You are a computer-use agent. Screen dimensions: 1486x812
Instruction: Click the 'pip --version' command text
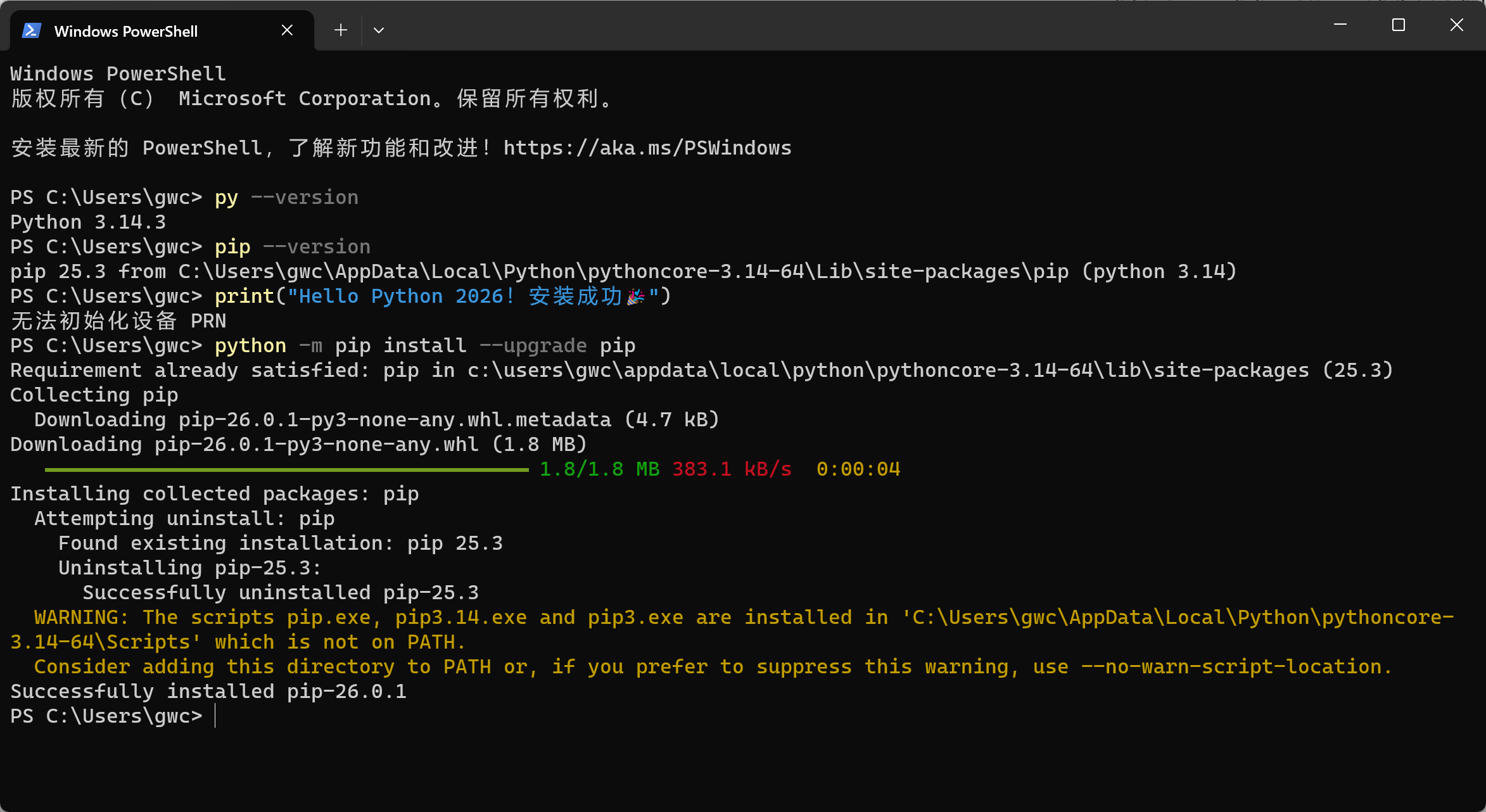(292, 247)
